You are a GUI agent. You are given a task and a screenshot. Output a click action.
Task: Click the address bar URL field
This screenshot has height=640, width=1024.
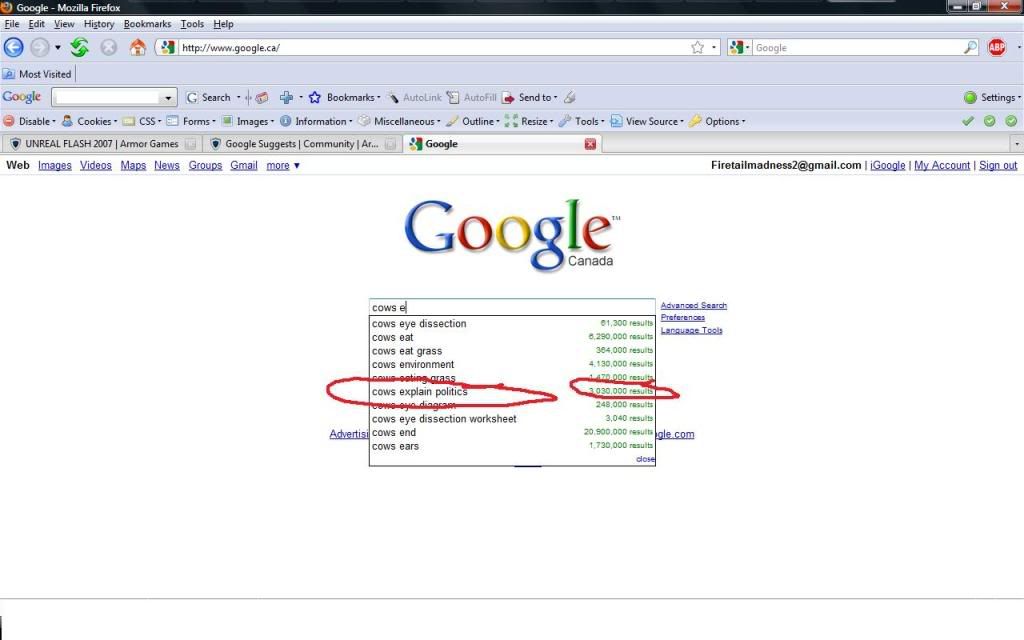[434, 48]
